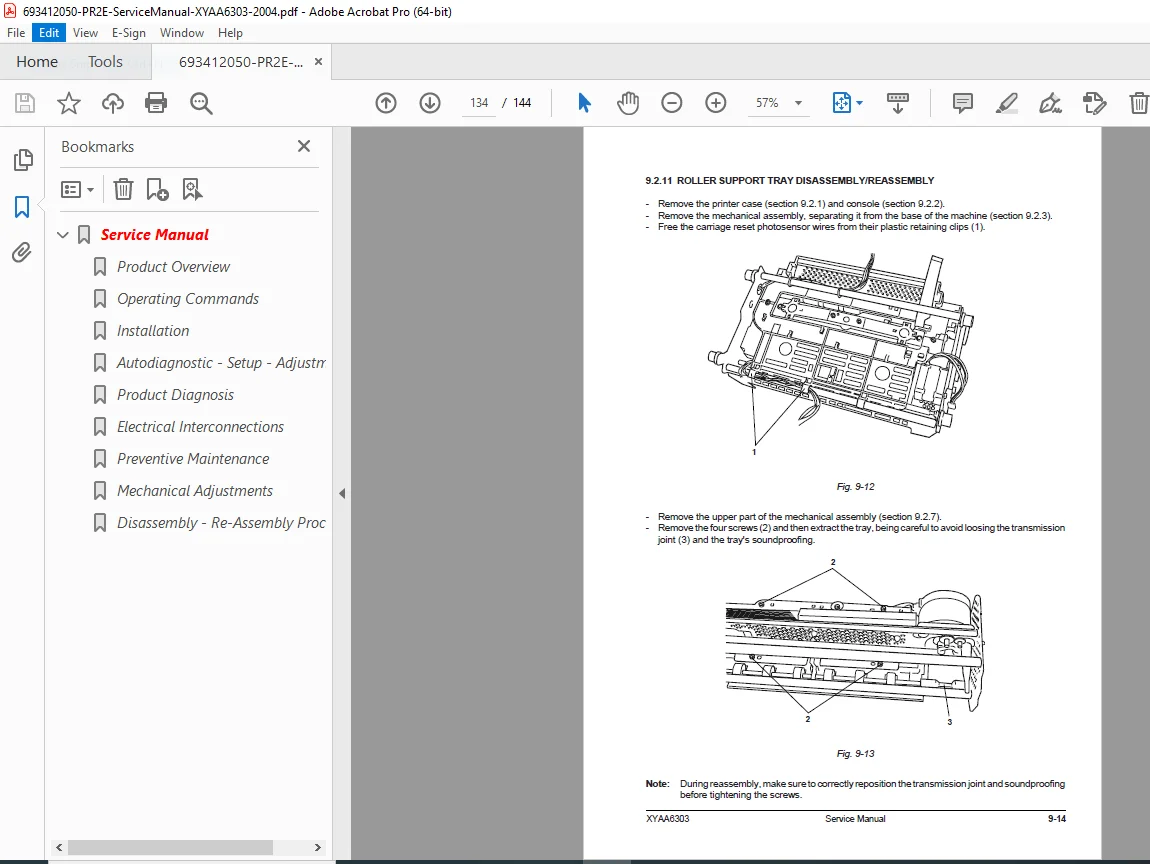Select the 693412050-PR2E document tab

[x=241, y=62]
